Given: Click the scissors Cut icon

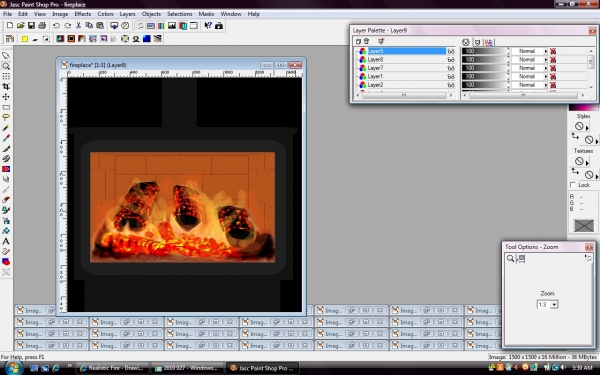Looking at the screenshot, I should (78, 26).
